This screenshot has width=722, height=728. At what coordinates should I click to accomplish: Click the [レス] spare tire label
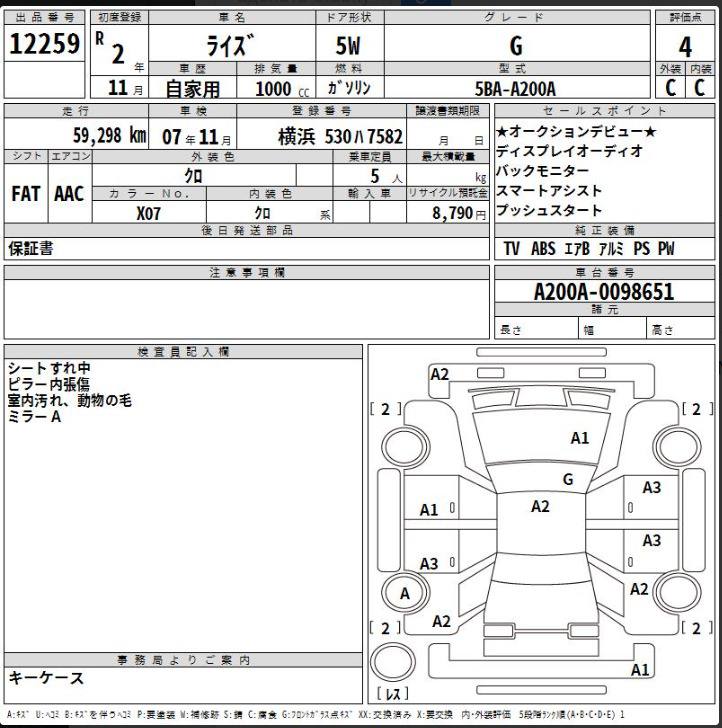(x=393, y=694)
